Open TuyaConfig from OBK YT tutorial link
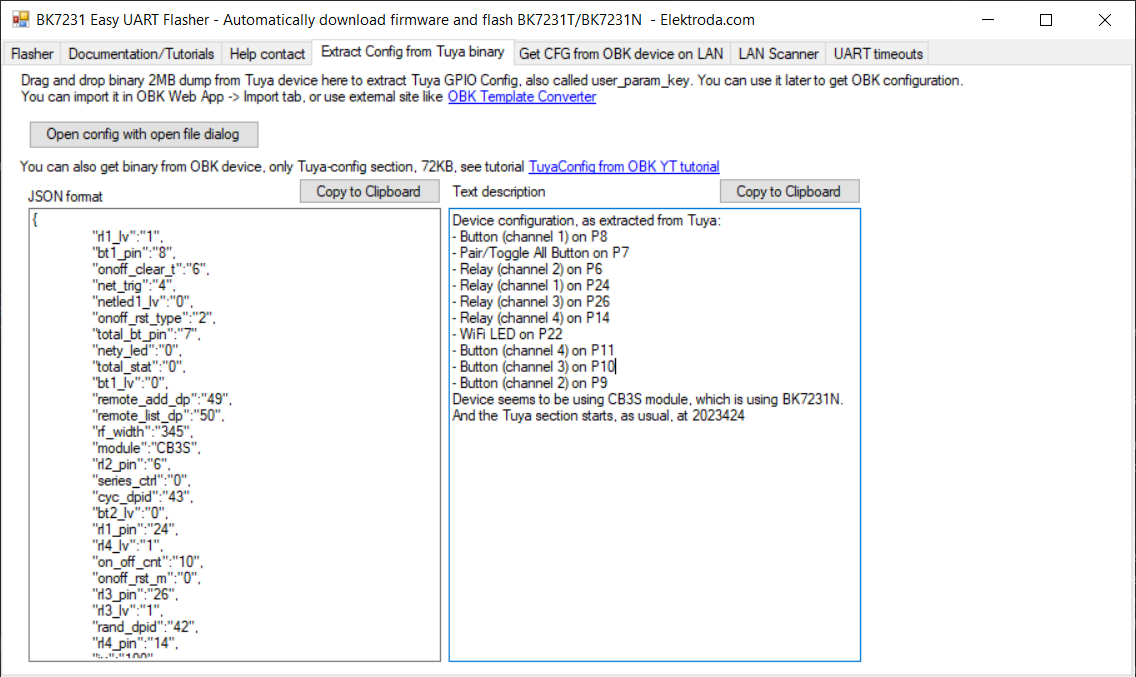 [624, 167]
